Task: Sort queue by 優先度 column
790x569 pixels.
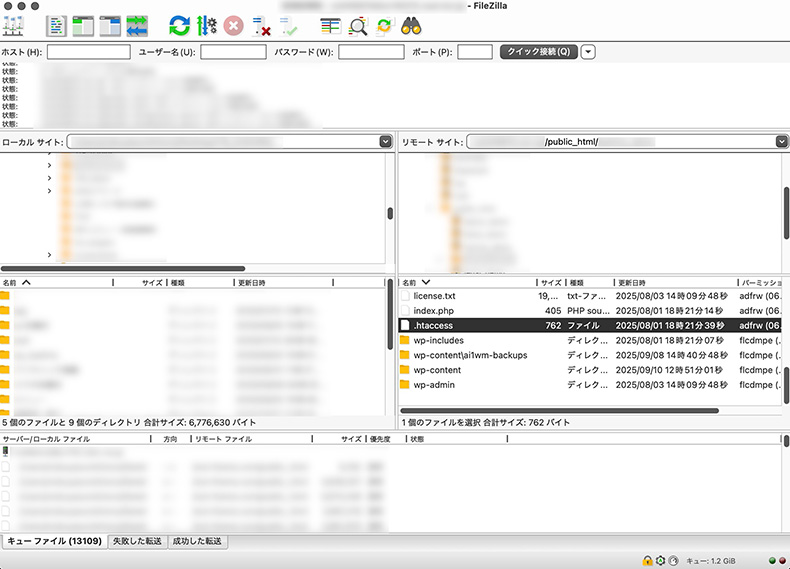Action: [x=386, y=439]
